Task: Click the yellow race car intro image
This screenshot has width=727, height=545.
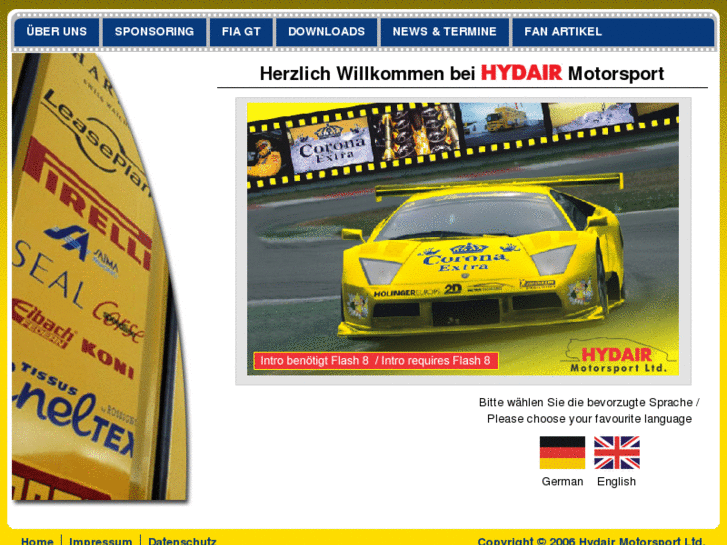Action: pos(463,239)
